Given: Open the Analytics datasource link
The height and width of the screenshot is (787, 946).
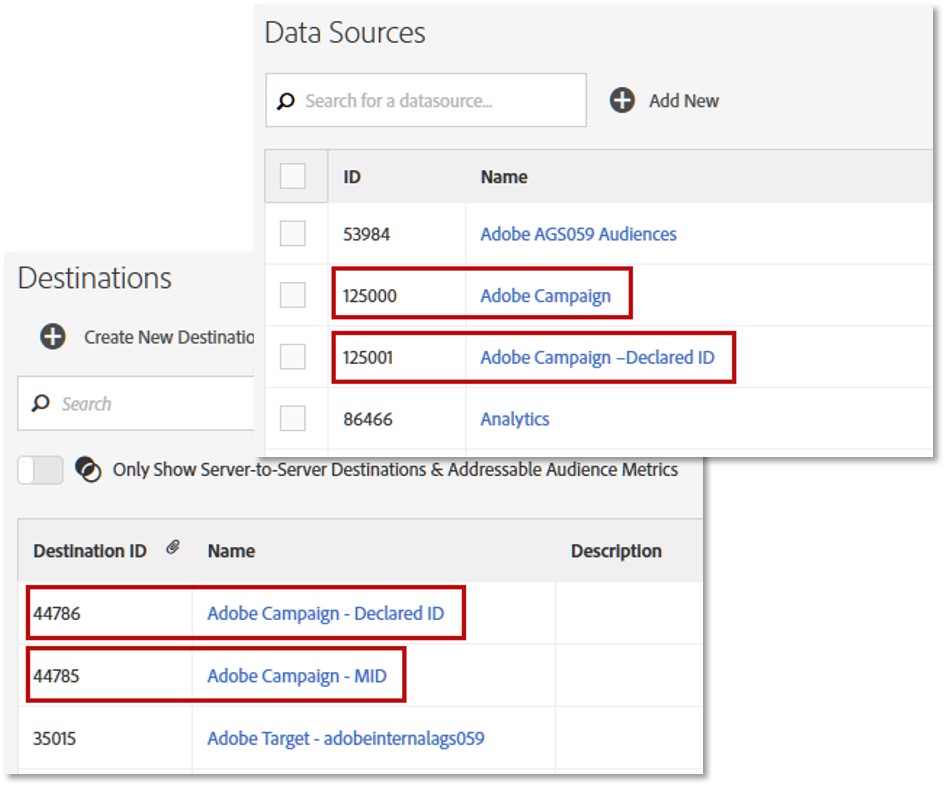Looking at the screenshot, I should pos(515,419).
